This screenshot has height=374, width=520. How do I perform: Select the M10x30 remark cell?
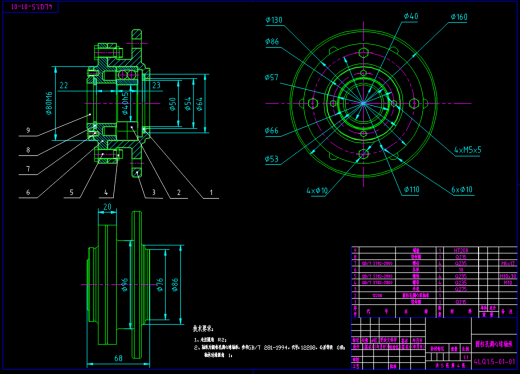point(508,276)
